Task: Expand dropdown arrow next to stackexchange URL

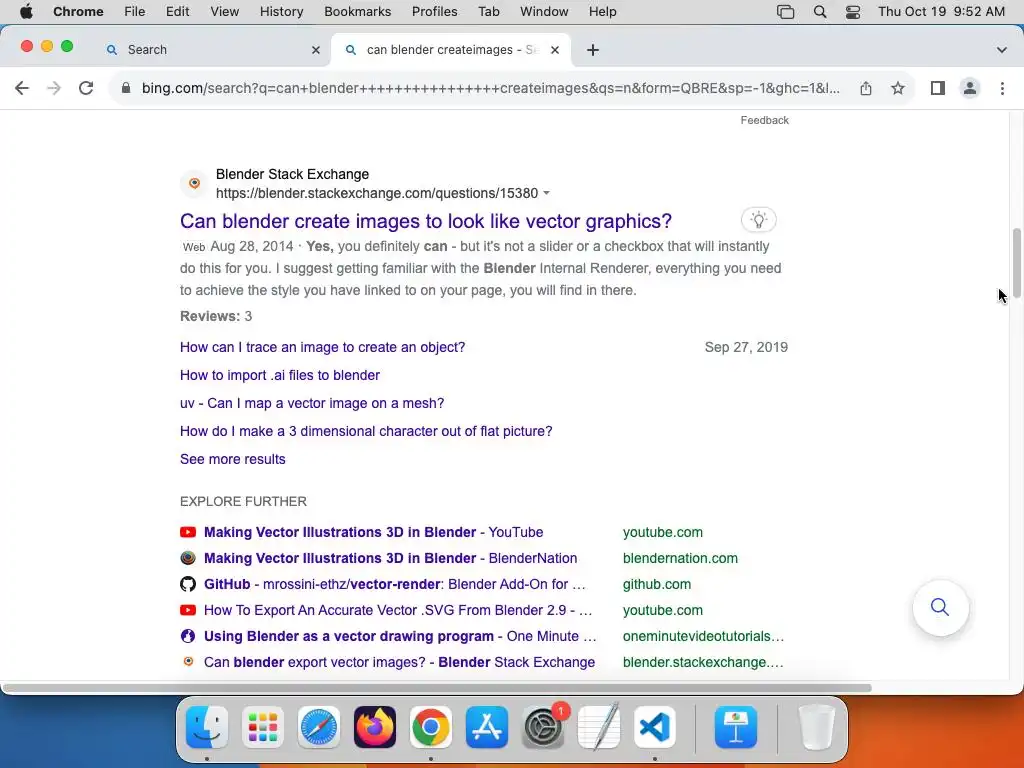Action: [547, 193]
